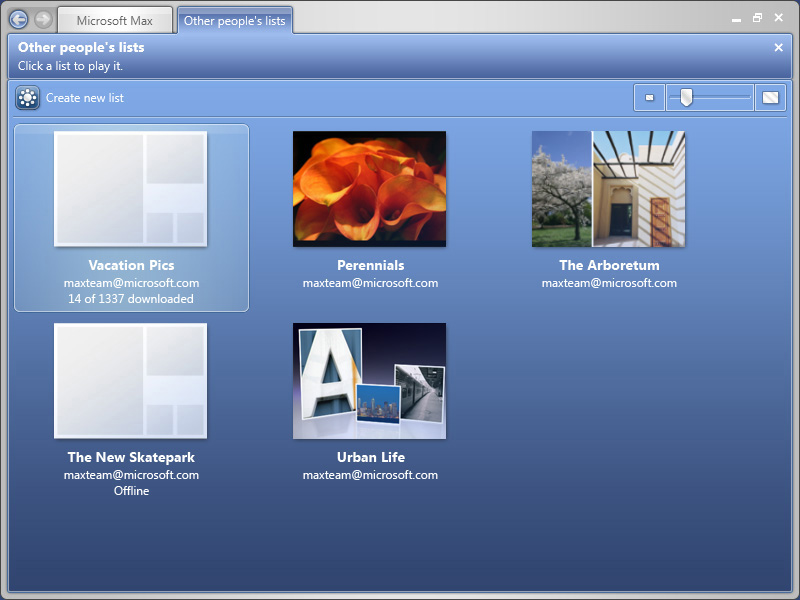
Task: Restore down the application window
Action: point(758,18)
